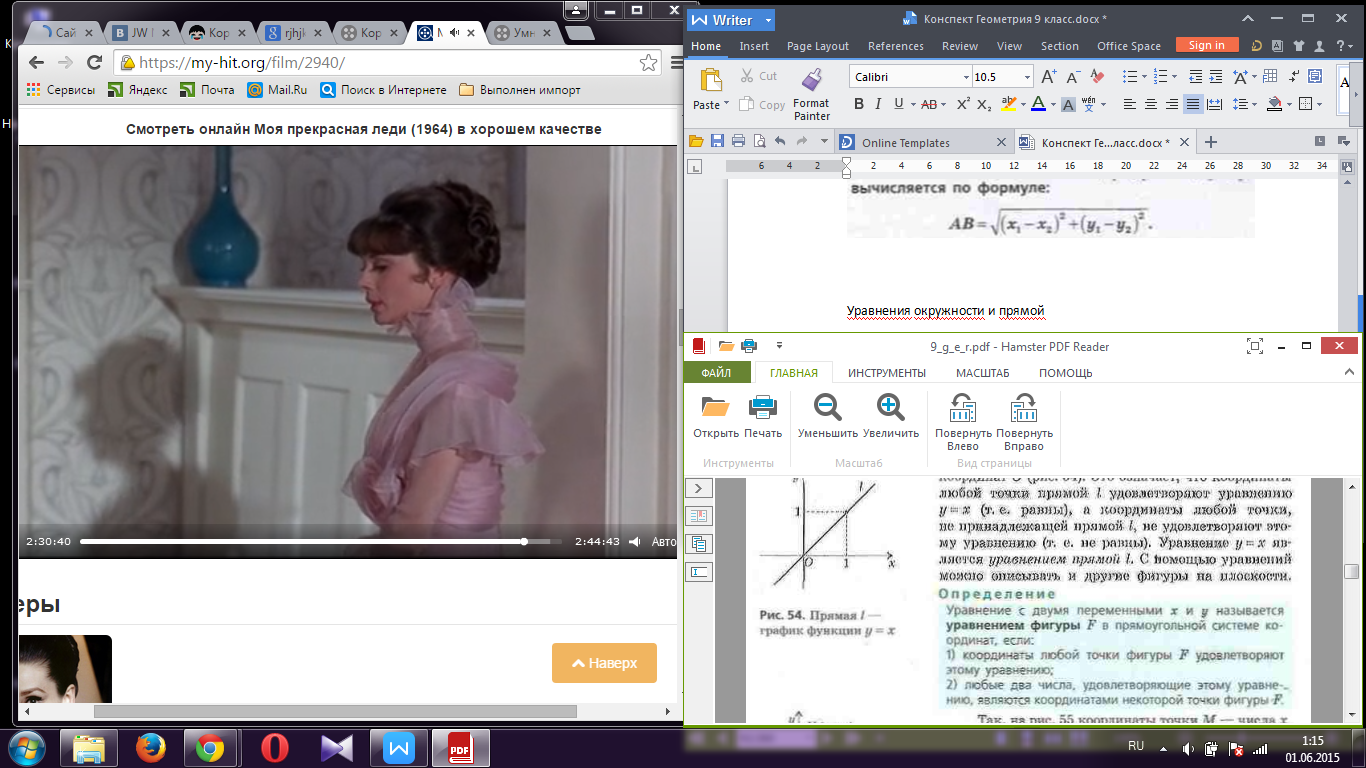
Task: Click Sign in button in Writer
Action: pos(1207,45)
